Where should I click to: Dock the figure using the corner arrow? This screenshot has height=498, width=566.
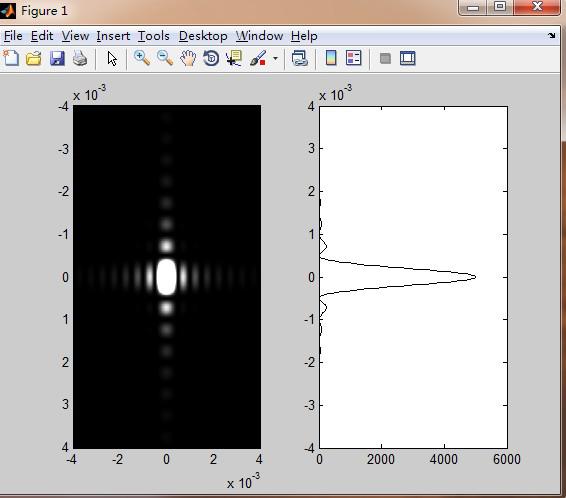(x=552, y=35)
